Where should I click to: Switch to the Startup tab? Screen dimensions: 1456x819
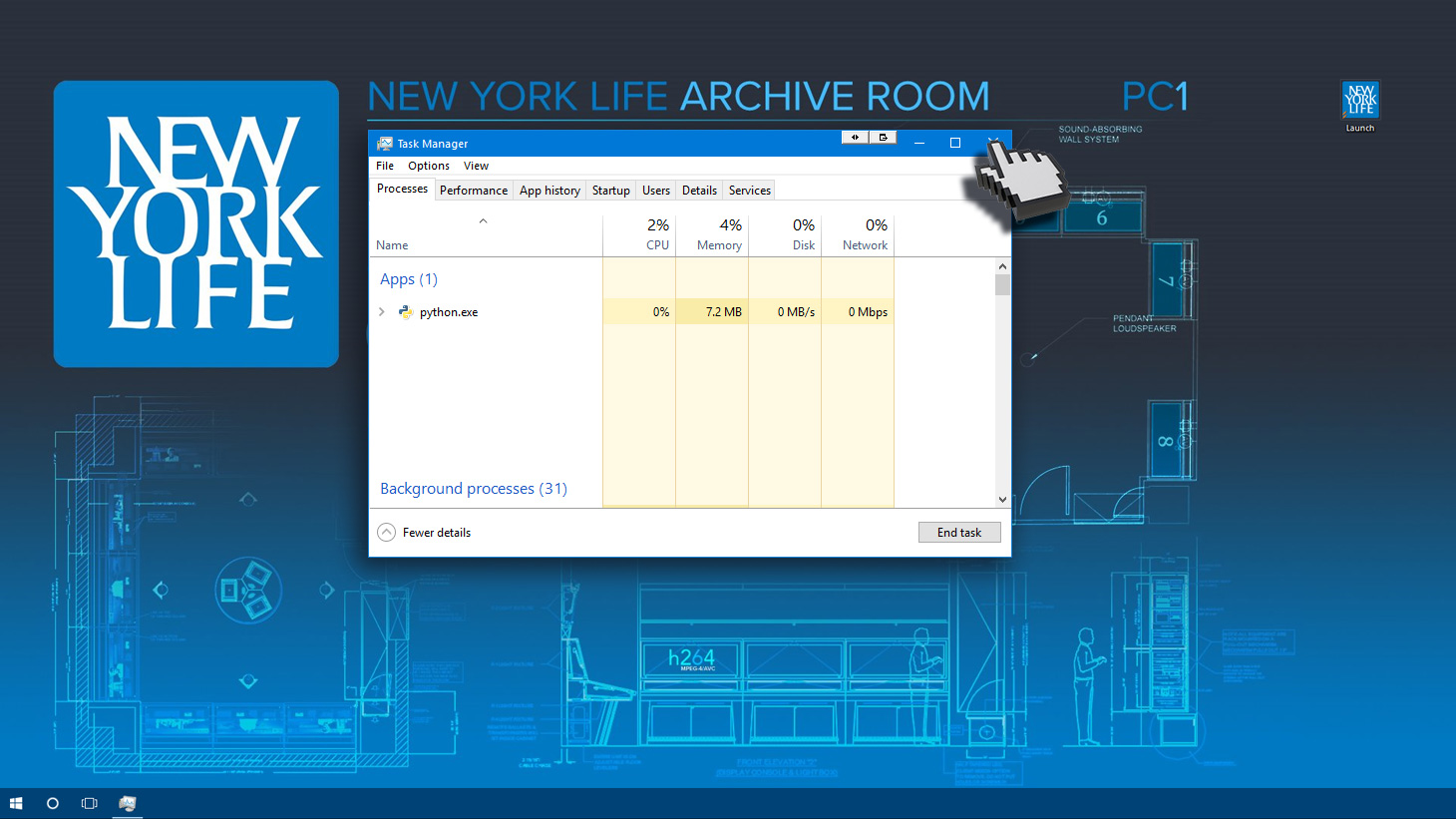(610, 191)
